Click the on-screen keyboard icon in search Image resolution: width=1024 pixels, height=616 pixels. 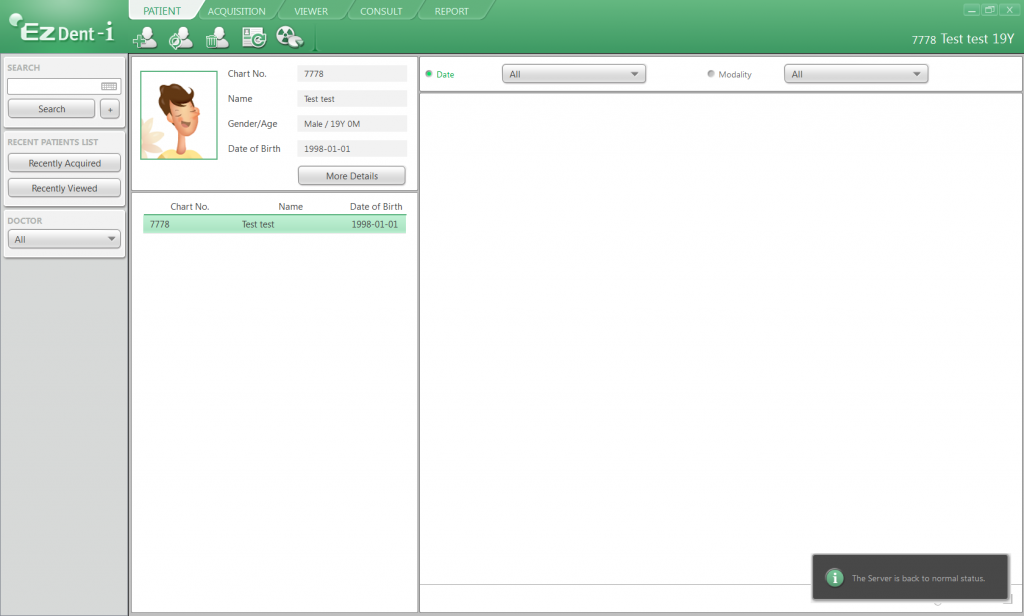point(109,87)
